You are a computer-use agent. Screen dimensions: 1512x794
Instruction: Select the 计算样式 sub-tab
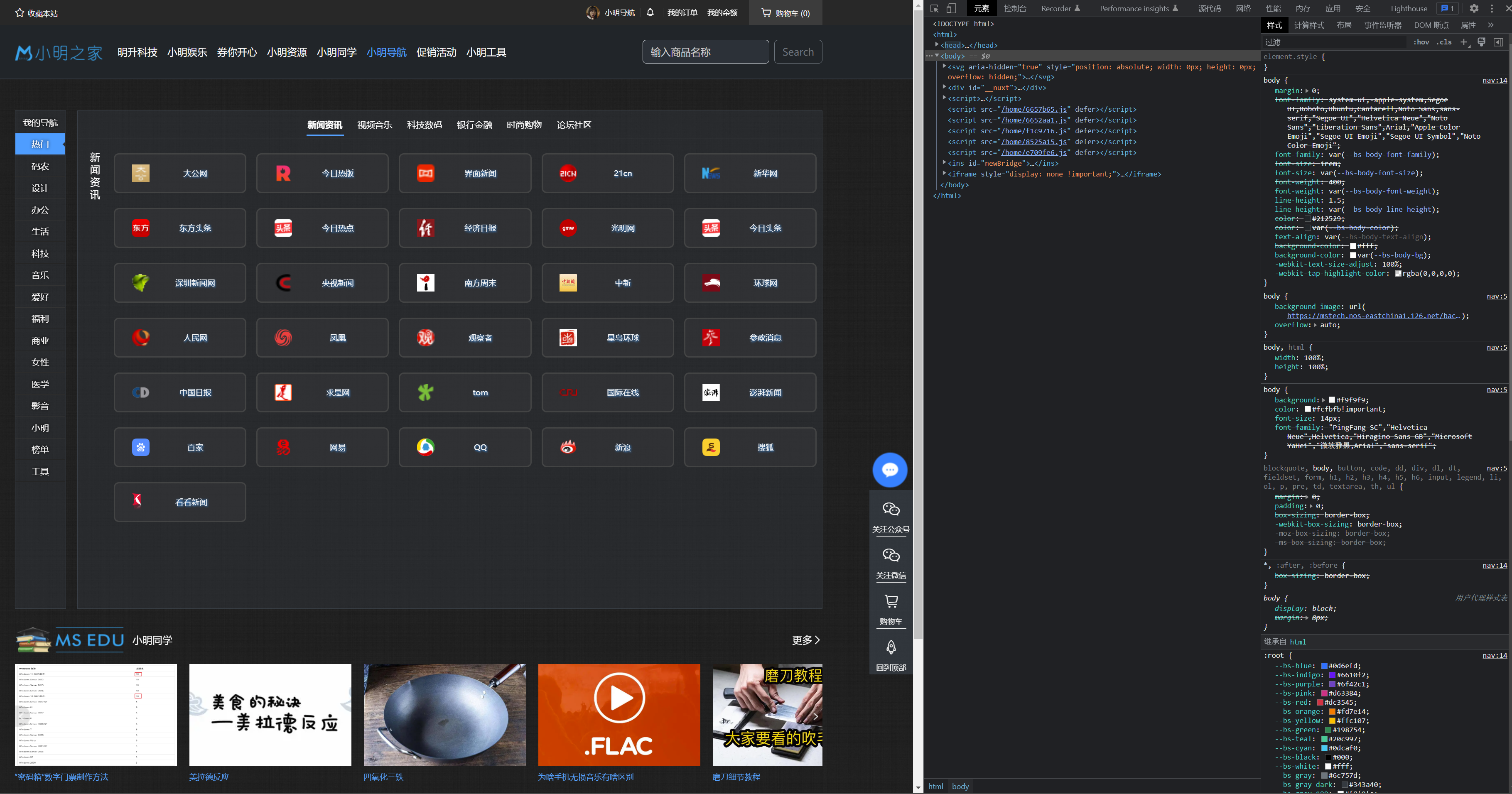1309,25
